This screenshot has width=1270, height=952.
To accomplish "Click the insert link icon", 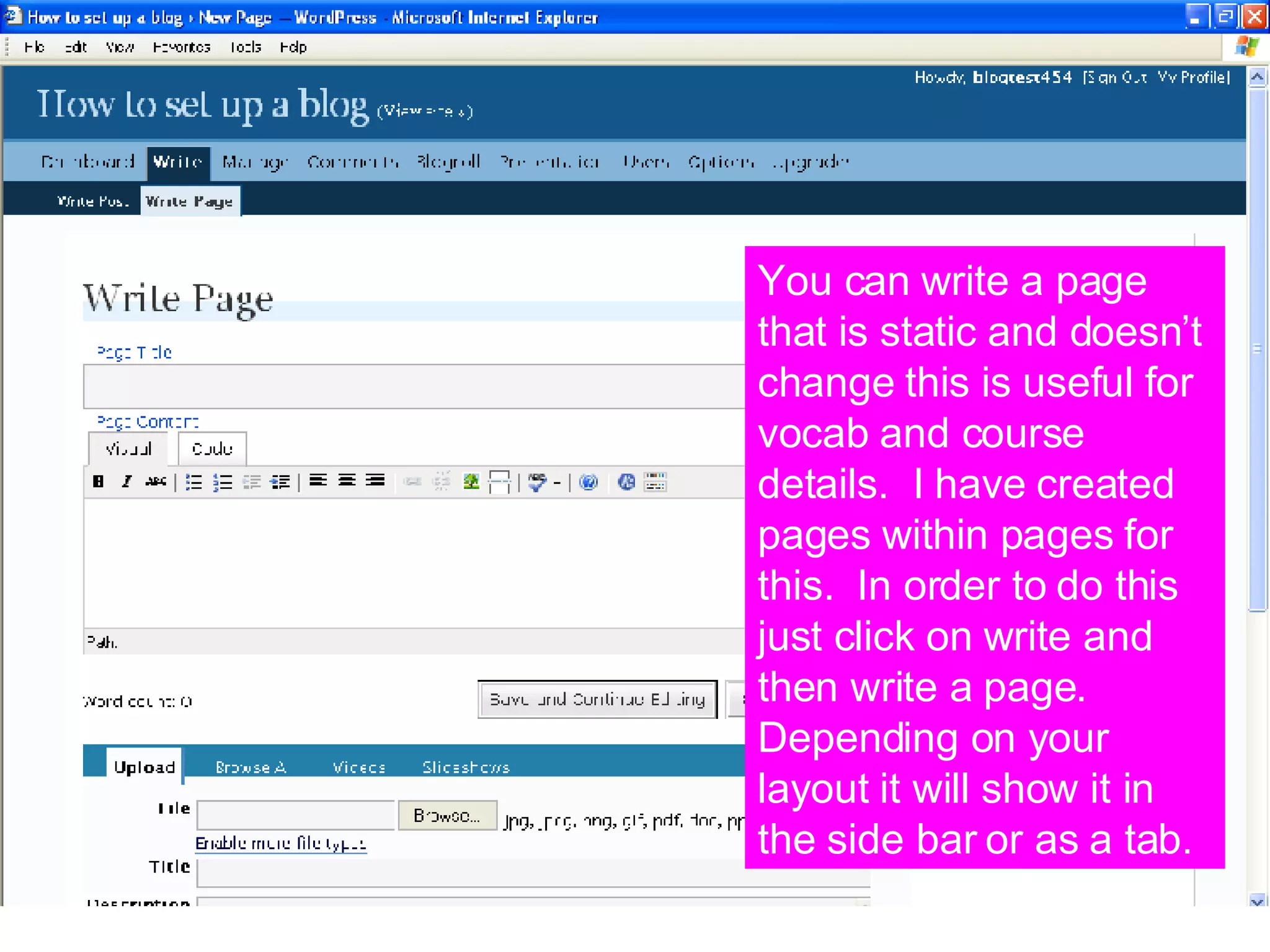I will coord(412,482).
